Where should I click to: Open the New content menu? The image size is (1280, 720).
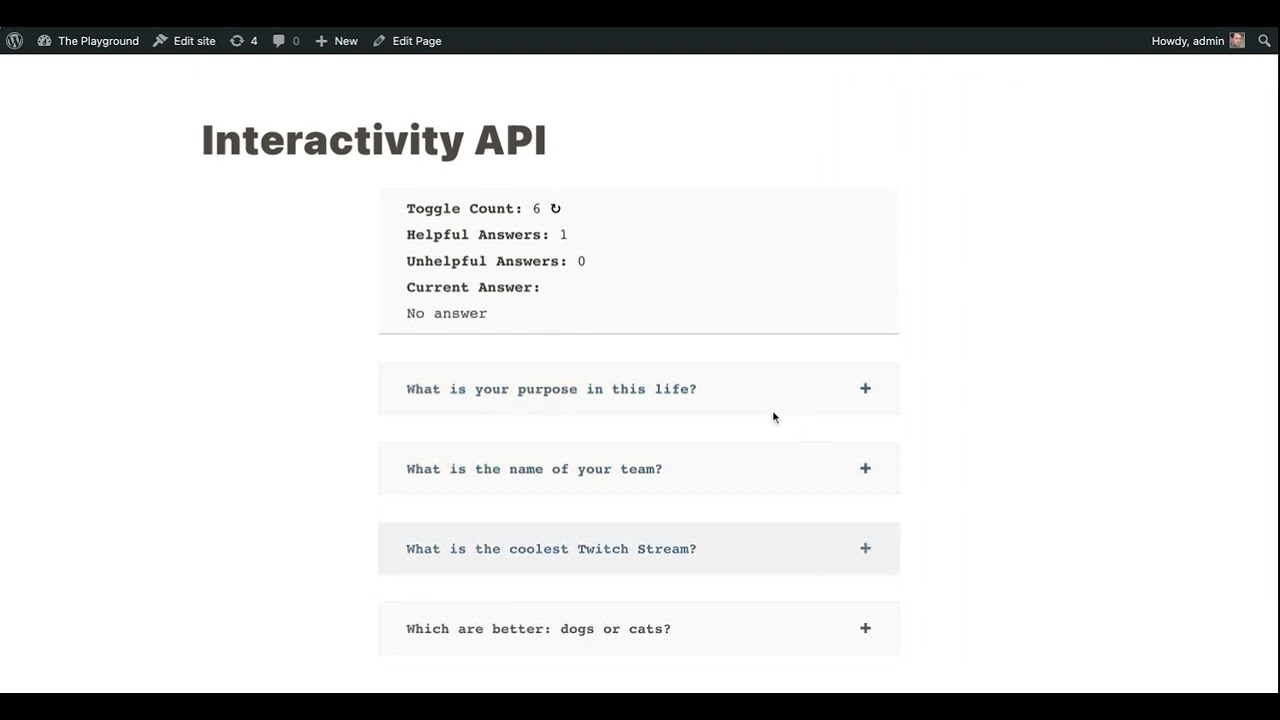[x=336, y=41]
